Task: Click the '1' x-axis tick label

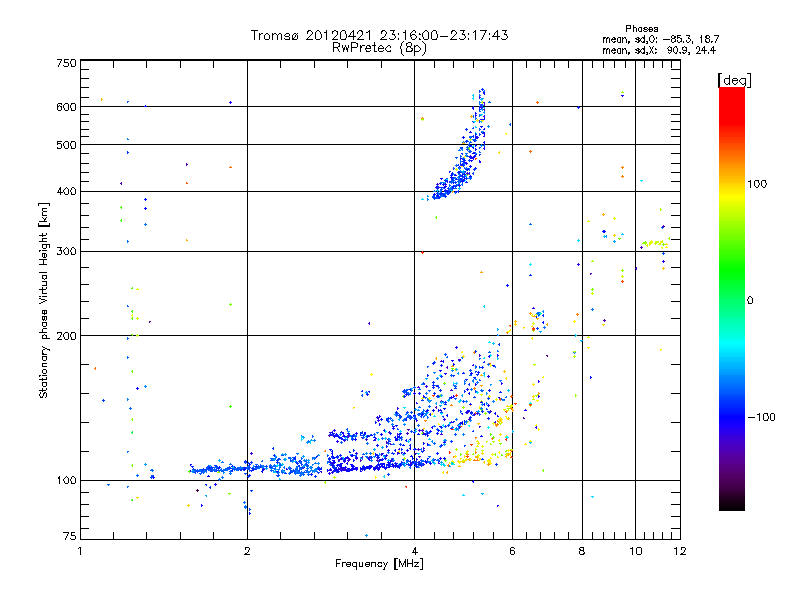Action: [x=80, y=551]
